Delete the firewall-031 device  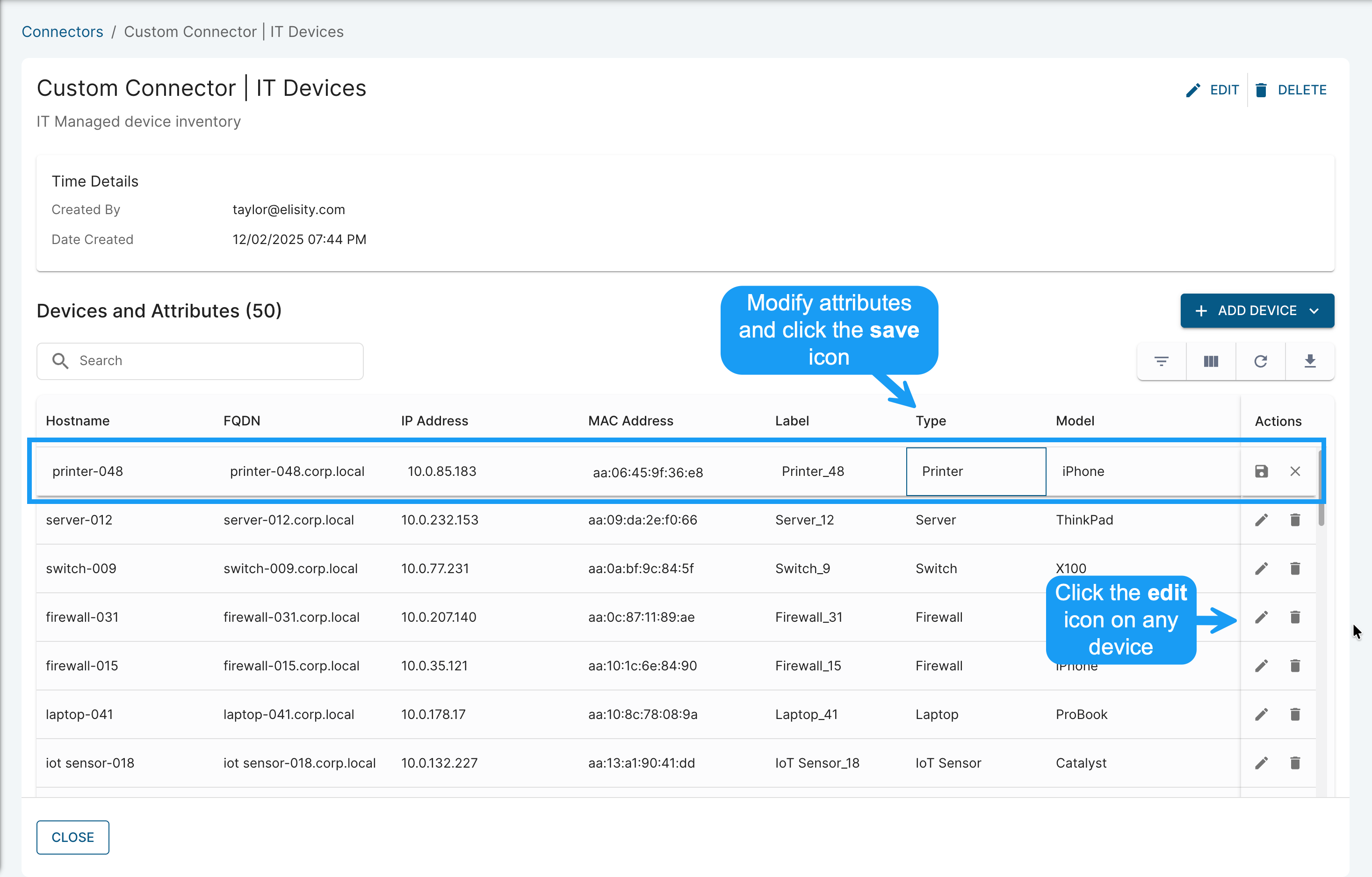click(x=1294, y=617)
